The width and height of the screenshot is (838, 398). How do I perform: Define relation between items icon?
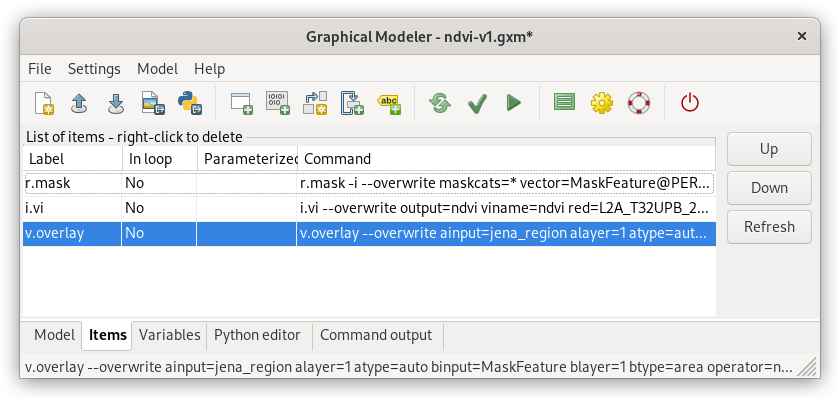tap(315, 103)
